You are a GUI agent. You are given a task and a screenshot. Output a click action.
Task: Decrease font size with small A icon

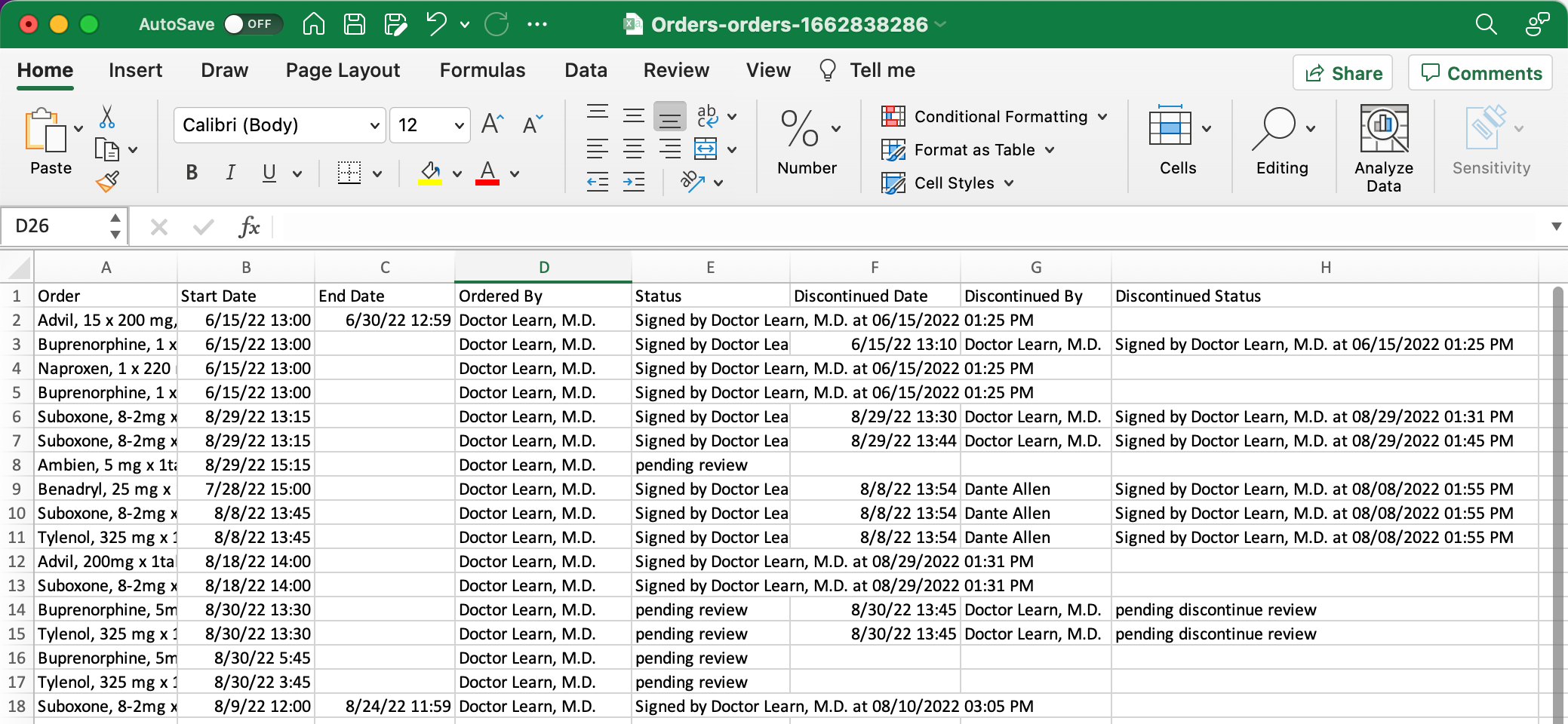[x=532, y=124]
